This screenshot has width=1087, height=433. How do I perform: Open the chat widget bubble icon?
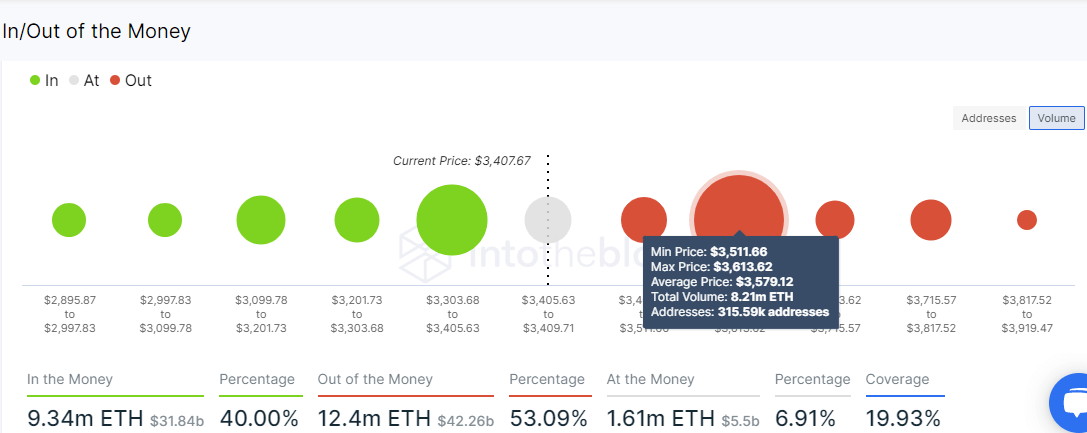click(1071, 402)
